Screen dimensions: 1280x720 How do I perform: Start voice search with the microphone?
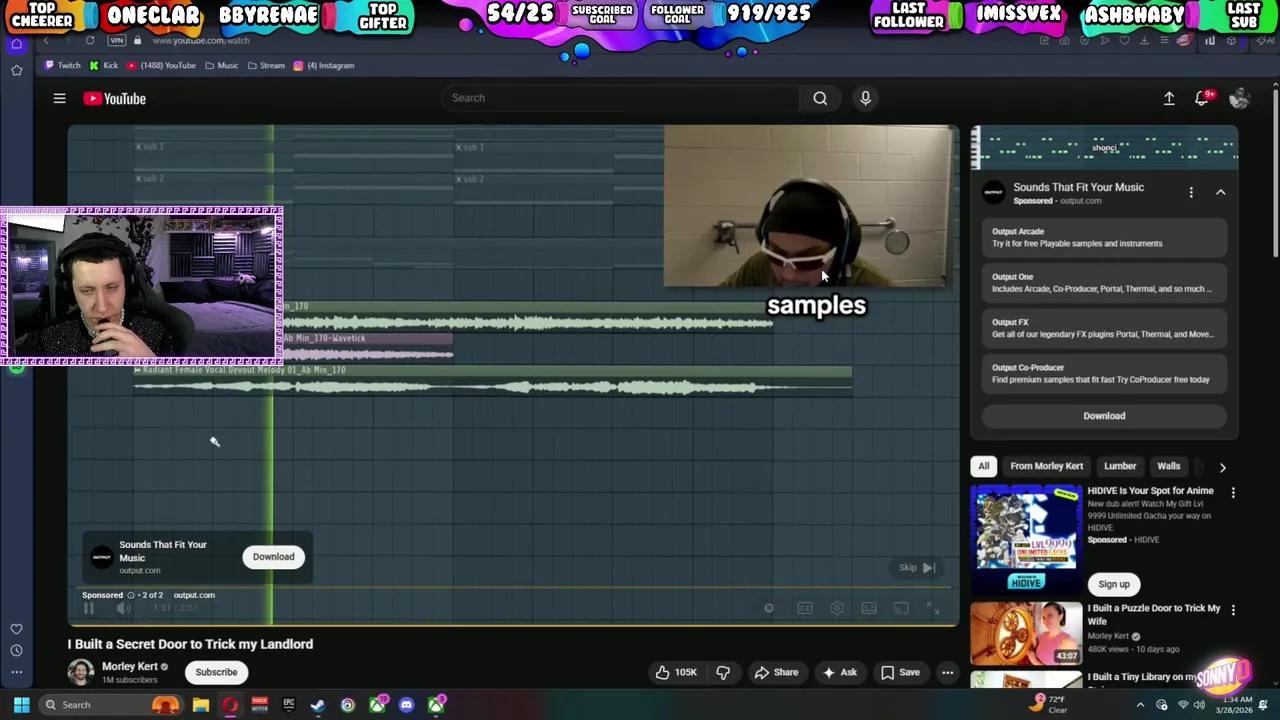click(x=865, y=98)
